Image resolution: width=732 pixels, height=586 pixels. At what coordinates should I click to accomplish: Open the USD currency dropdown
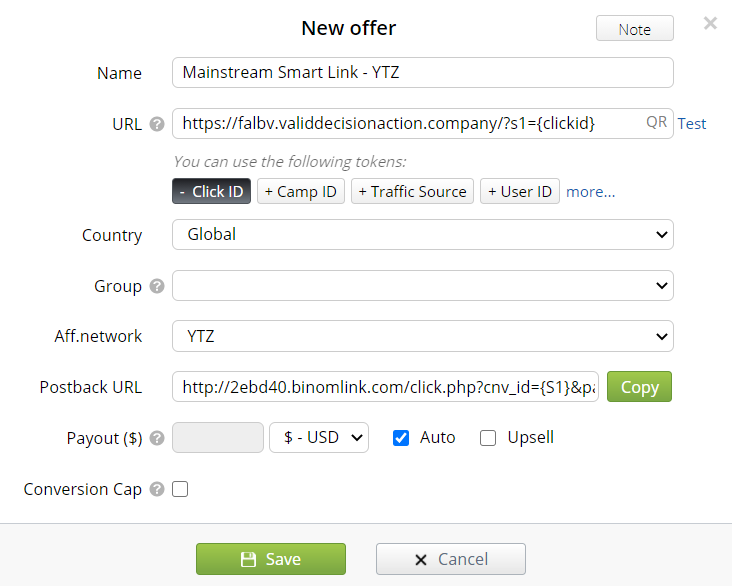319,437
